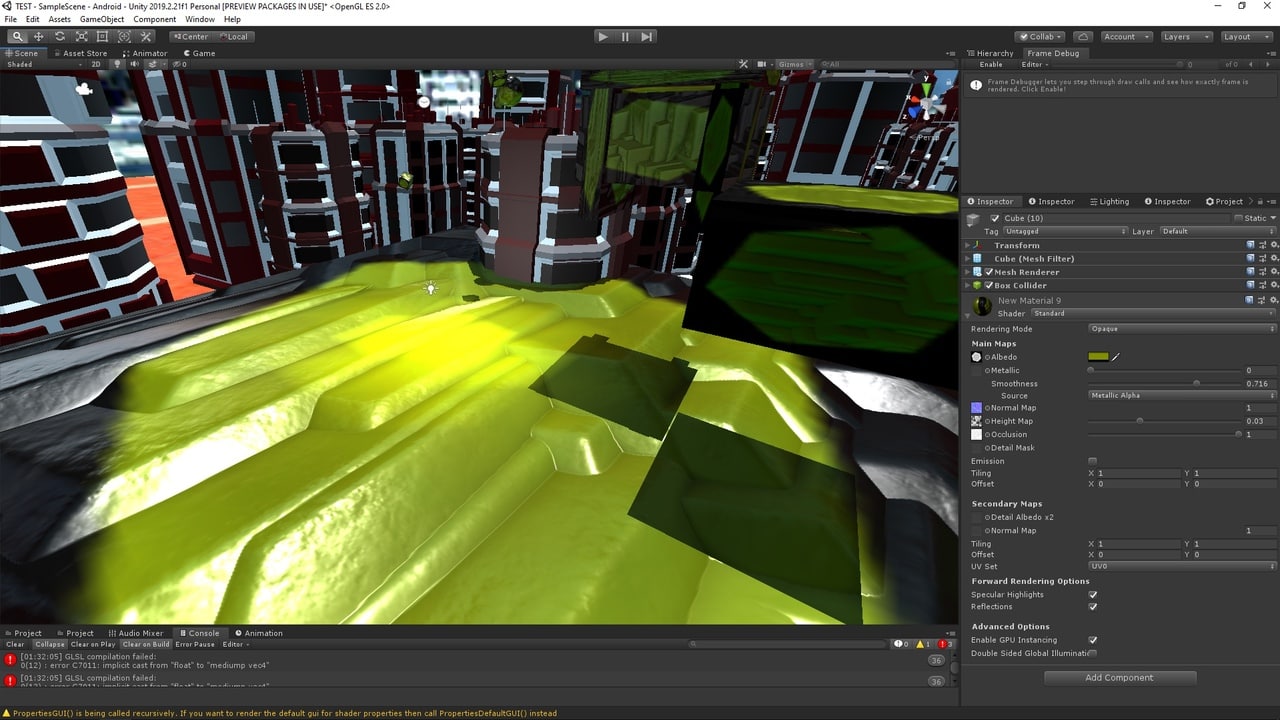This screenshot has width=1280, height=720.
Task: Select the Move tool
Action: pyautogui.click(x=38, y=36)
